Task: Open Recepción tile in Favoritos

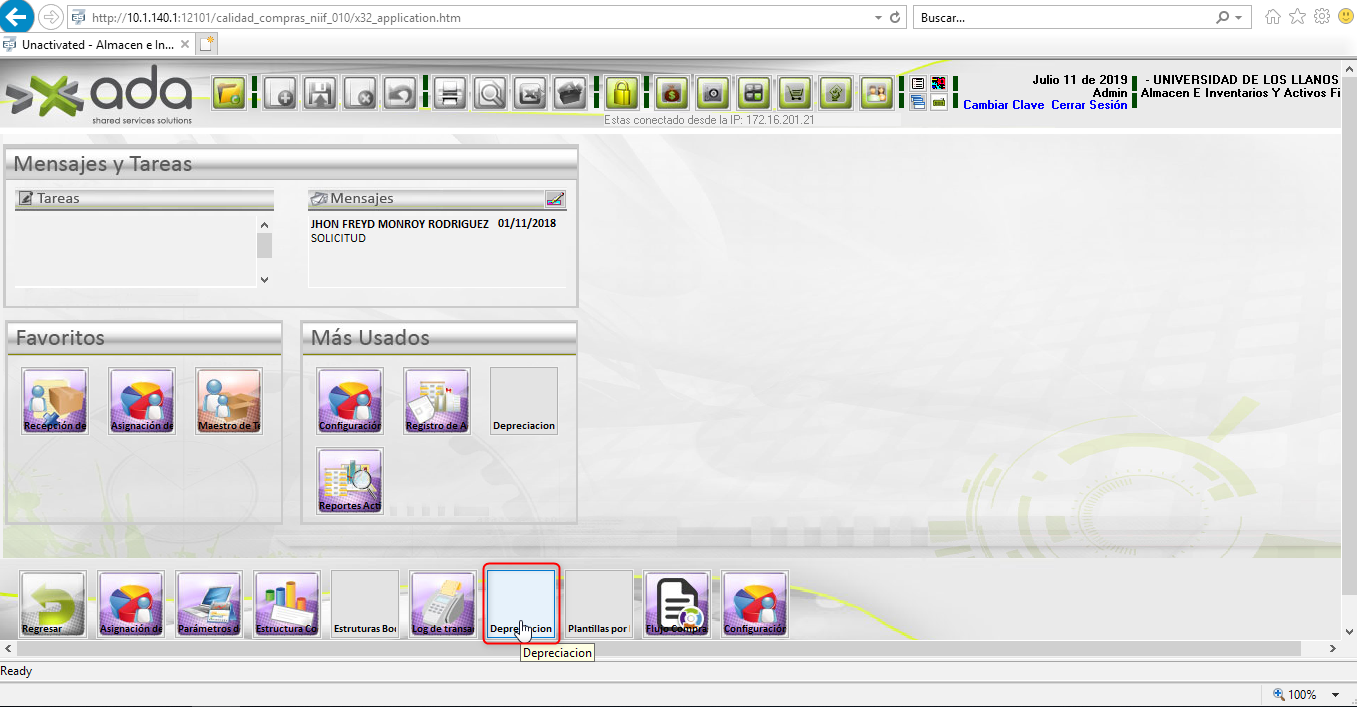Action: coord(55,400)
